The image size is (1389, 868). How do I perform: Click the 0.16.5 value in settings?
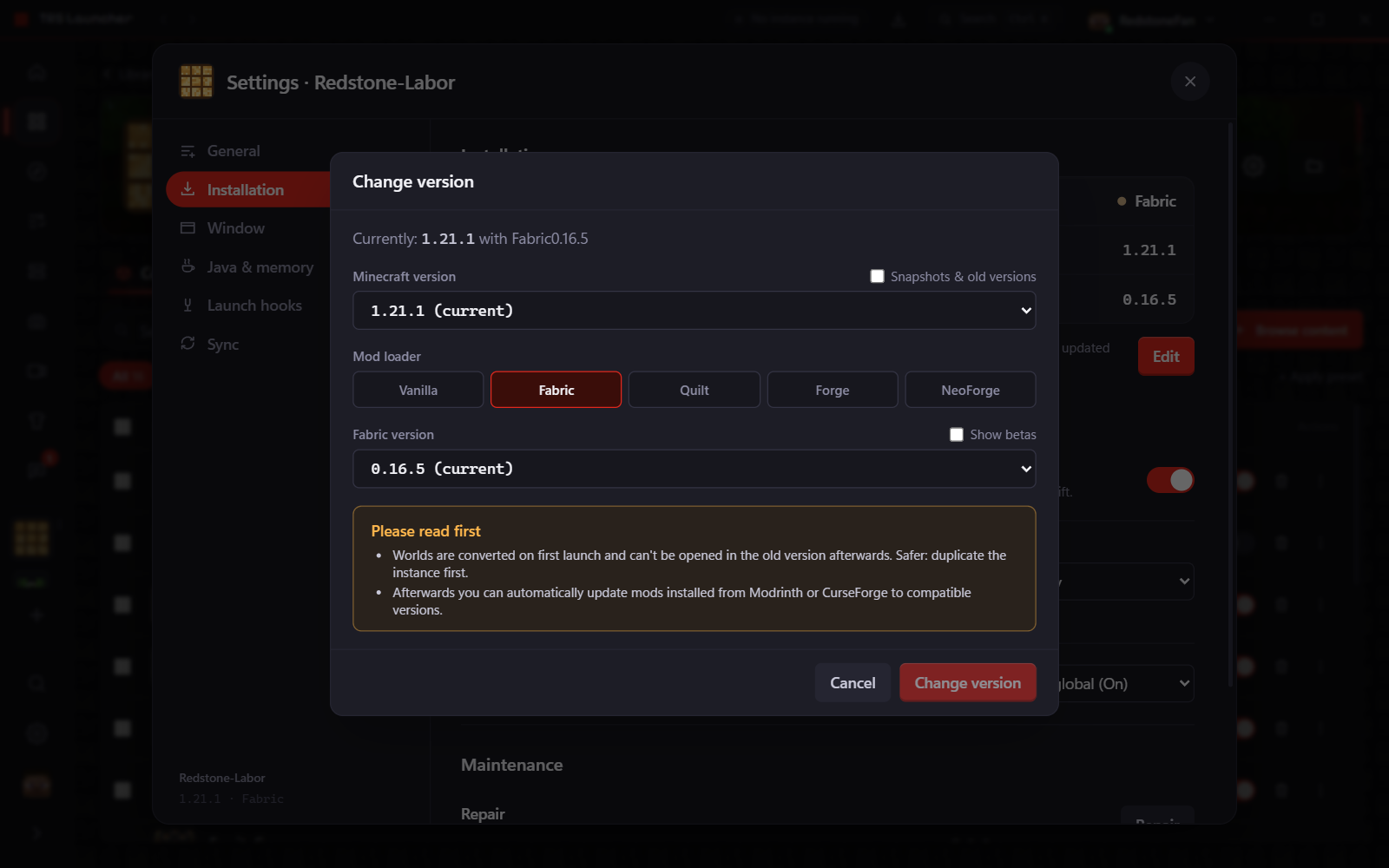[1149, 299]
